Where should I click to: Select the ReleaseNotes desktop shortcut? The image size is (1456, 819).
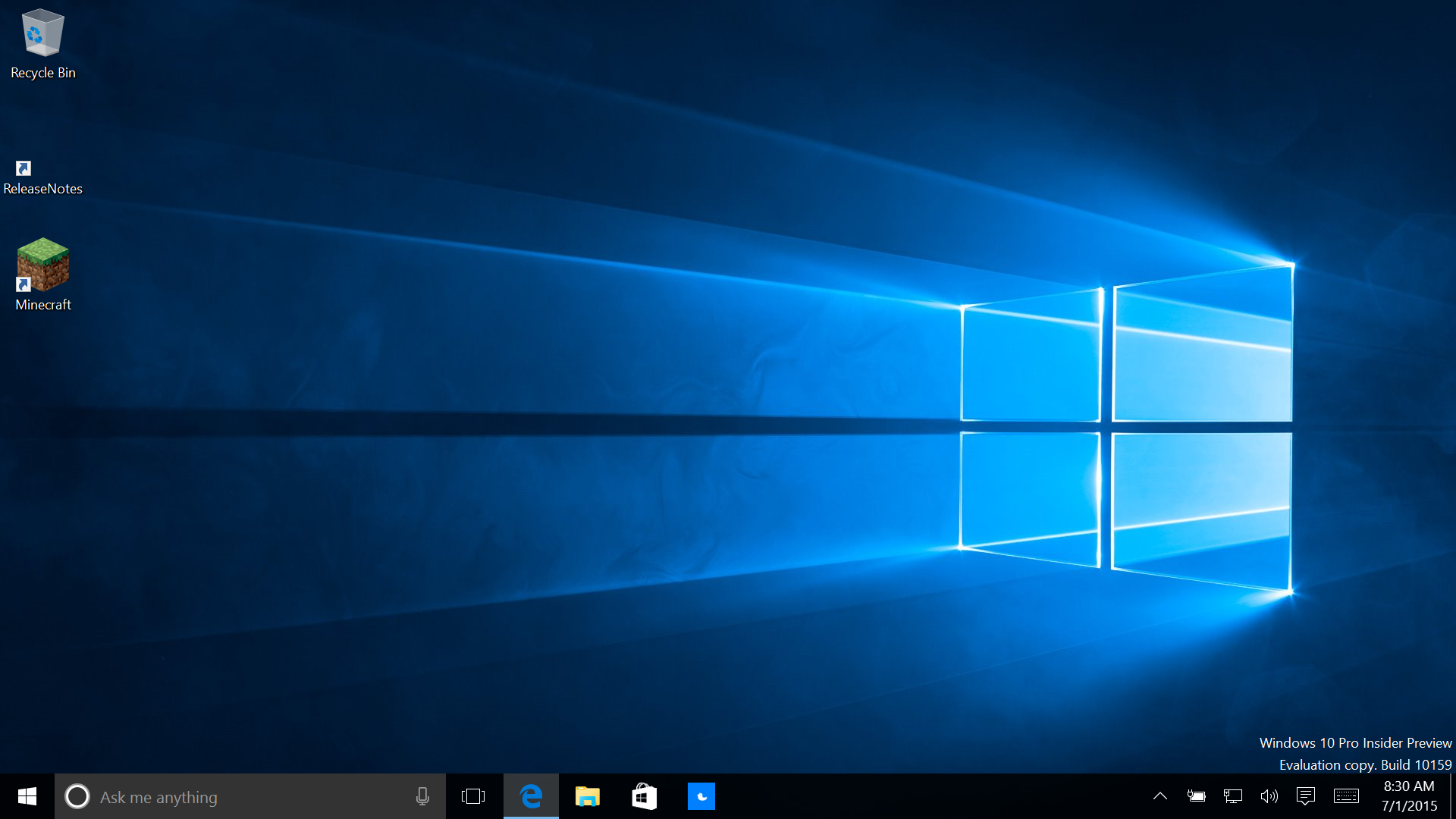[42, 177]
